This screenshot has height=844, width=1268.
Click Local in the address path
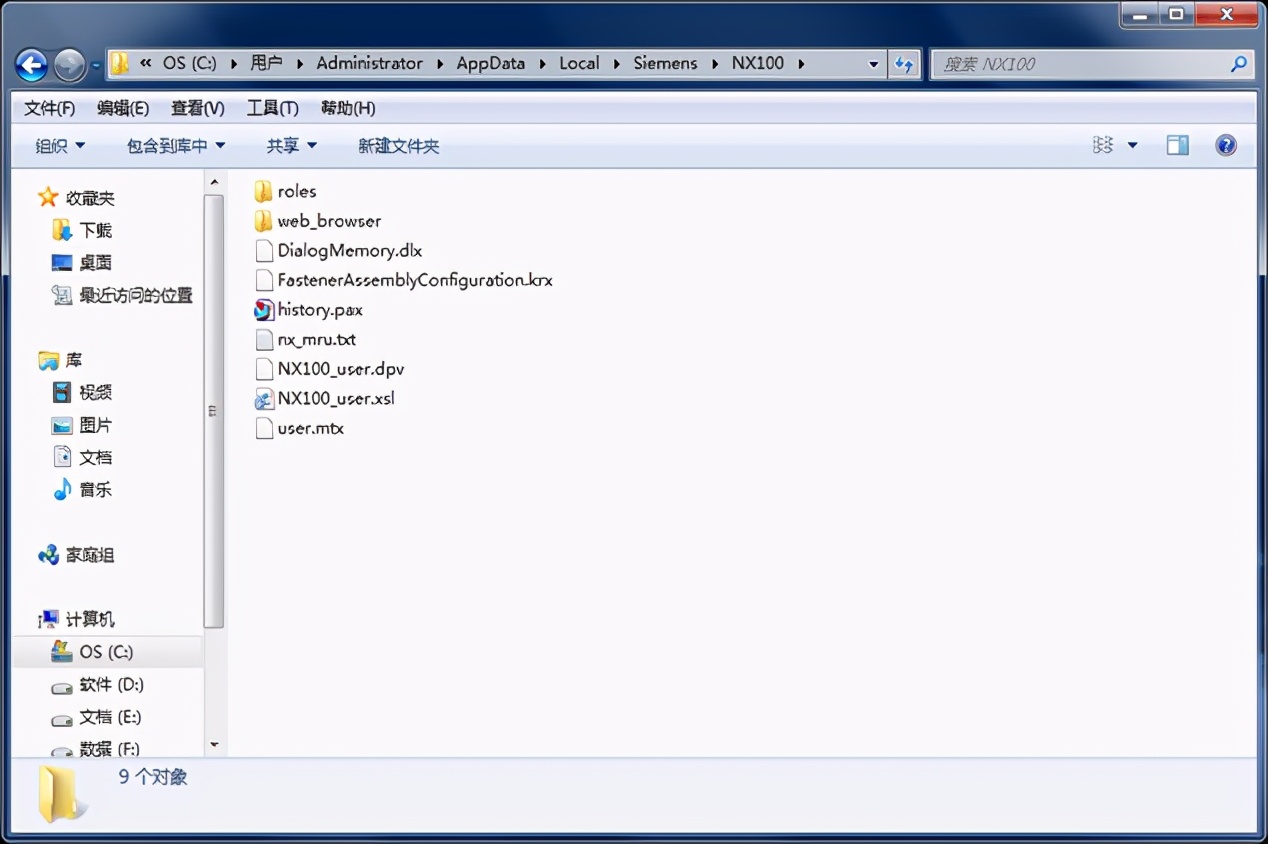click(x=579, y=63)
